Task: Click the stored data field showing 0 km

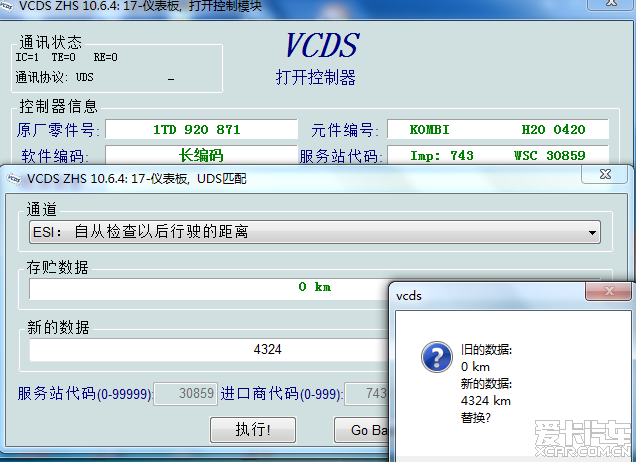Action: 209,288
